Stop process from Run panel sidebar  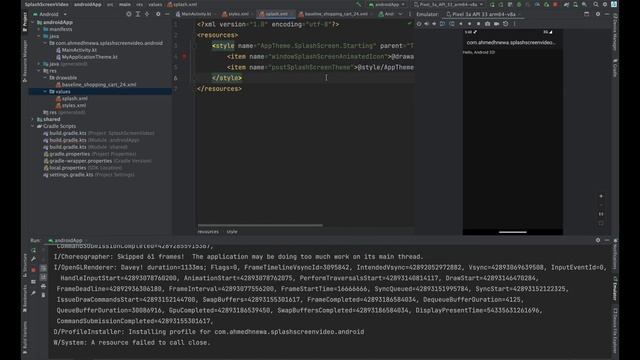pos(33,270)
